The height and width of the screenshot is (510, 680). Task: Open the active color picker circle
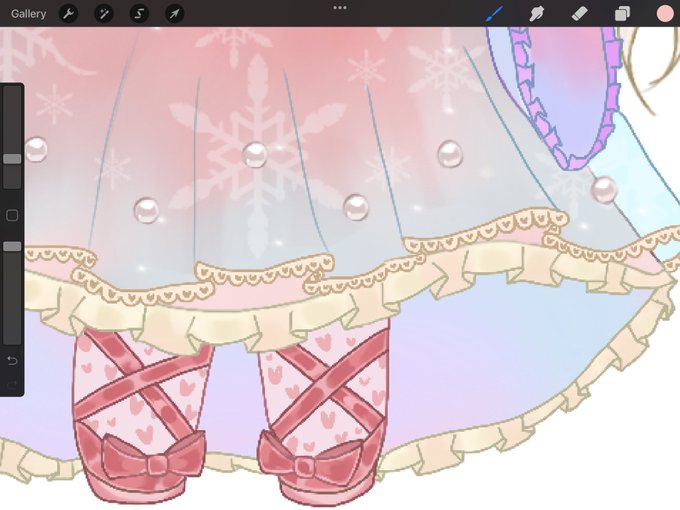(665, 13)
